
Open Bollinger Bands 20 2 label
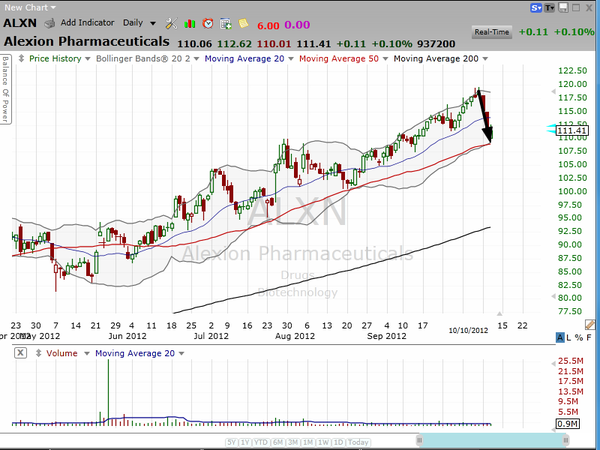click(143, 59)
